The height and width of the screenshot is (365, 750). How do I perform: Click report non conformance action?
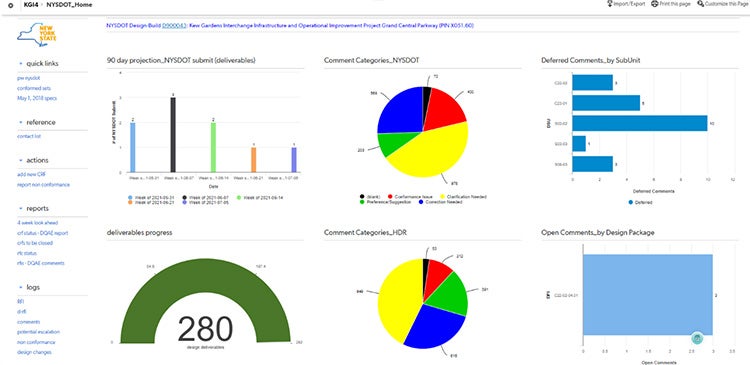click(x=44, y=185)
